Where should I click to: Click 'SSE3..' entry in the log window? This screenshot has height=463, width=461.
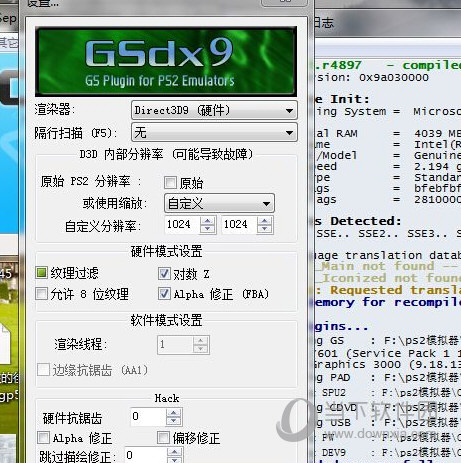point(427,234)
